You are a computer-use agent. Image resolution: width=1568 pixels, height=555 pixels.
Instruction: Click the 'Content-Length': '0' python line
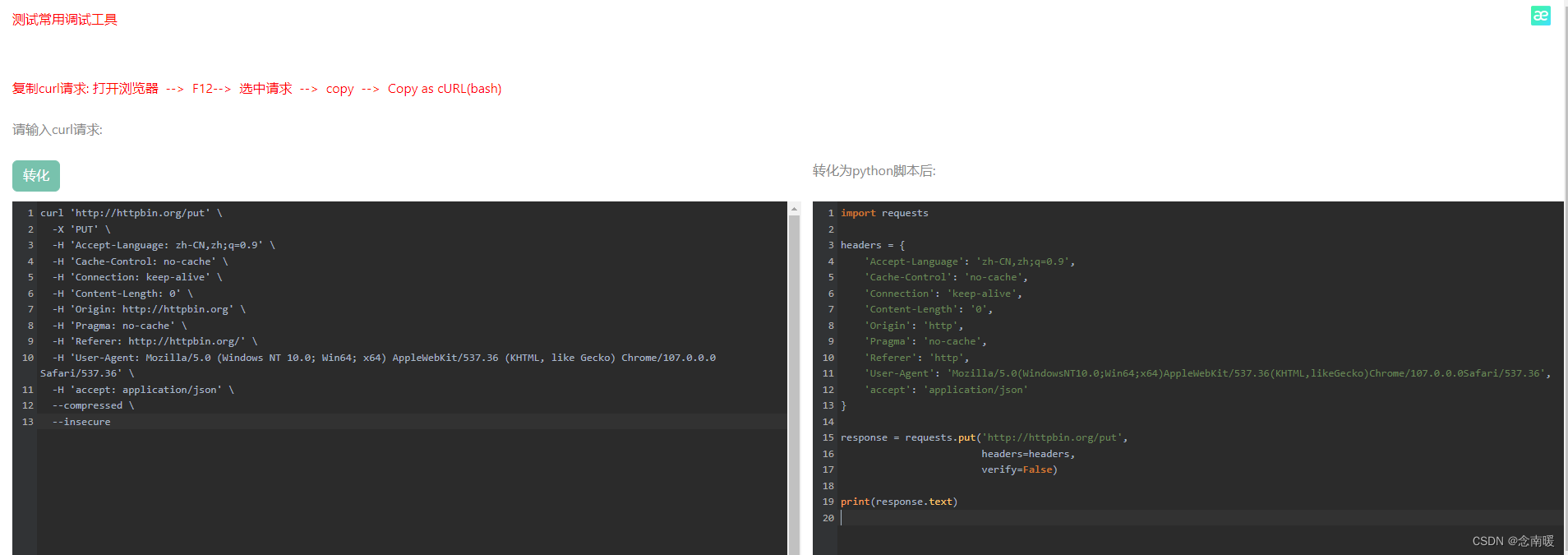pos(929,309)
